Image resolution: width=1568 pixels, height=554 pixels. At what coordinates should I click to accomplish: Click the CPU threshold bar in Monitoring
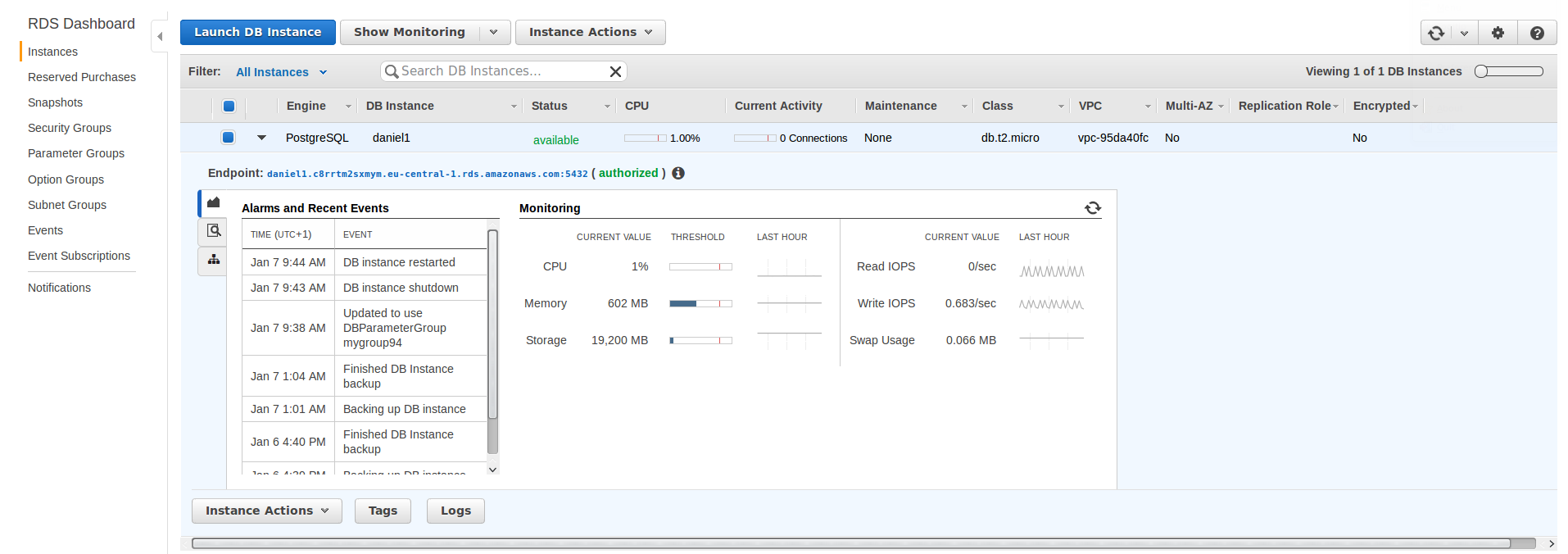(700, 266)
